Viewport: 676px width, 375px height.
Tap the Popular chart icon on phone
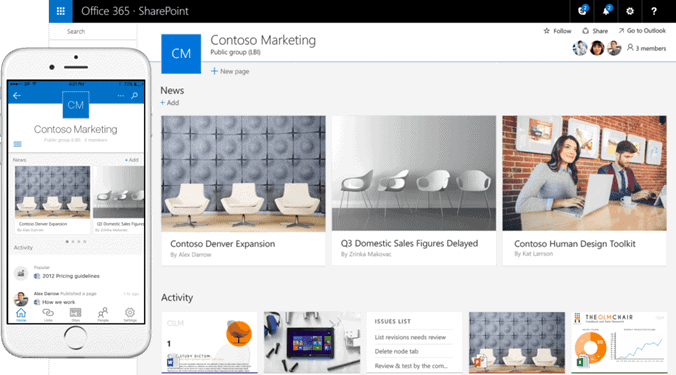21,273
